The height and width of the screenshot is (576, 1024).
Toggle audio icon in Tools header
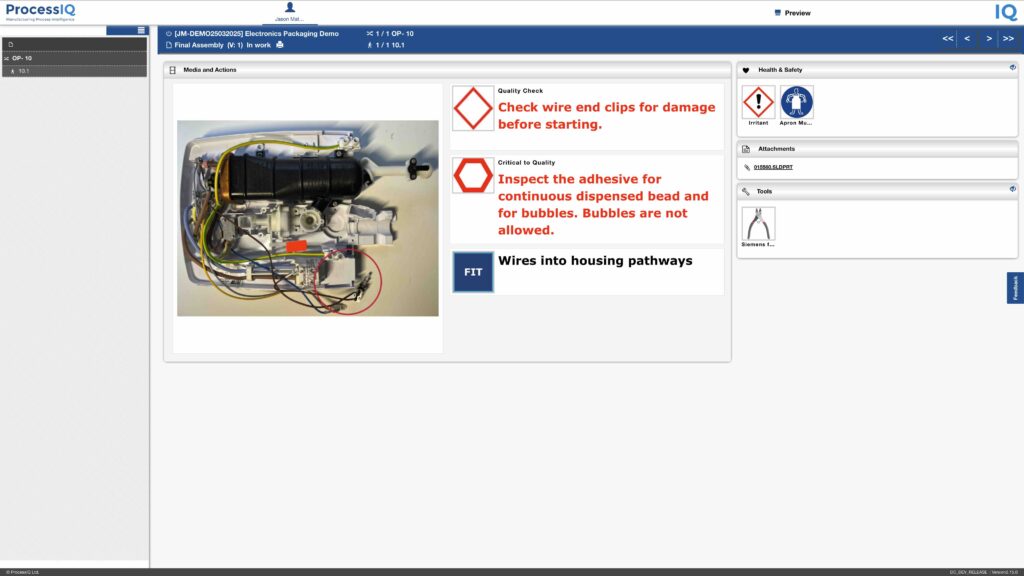coord(1012,189)
